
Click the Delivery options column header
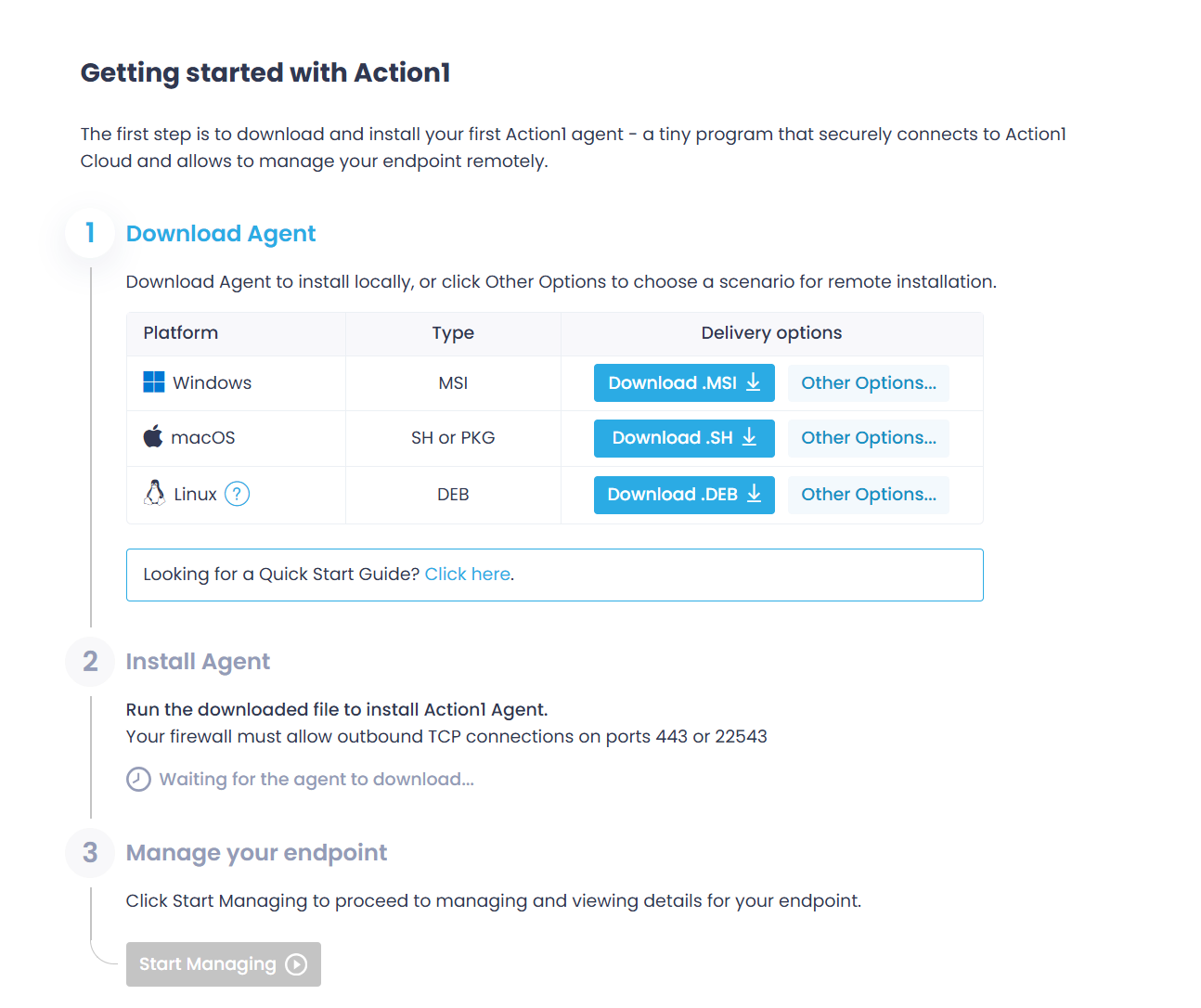(x=771, y=333)
